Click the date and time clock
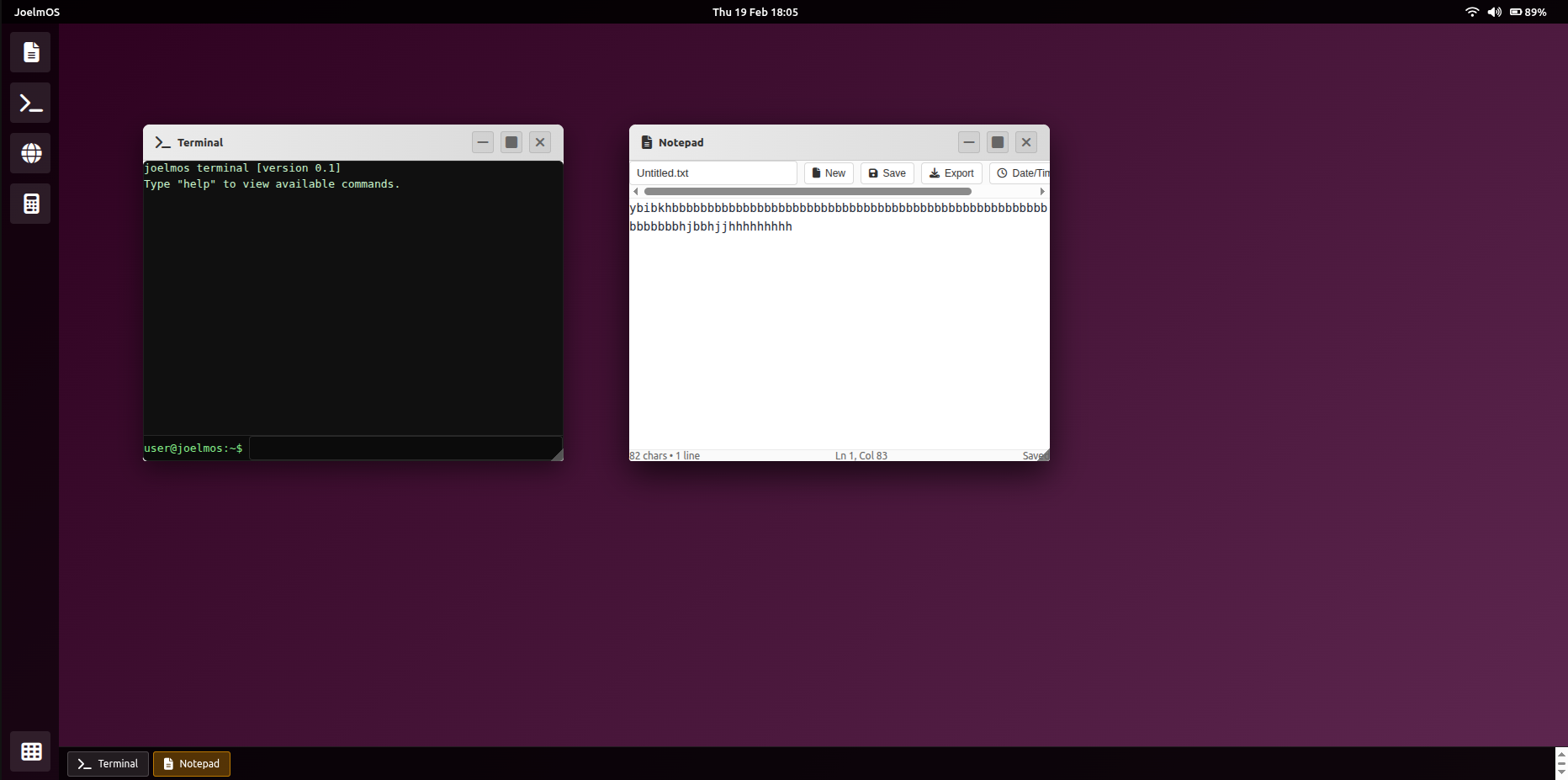Image resolution: width=1568 pixels, height=780 pixels. pos(755,12)
